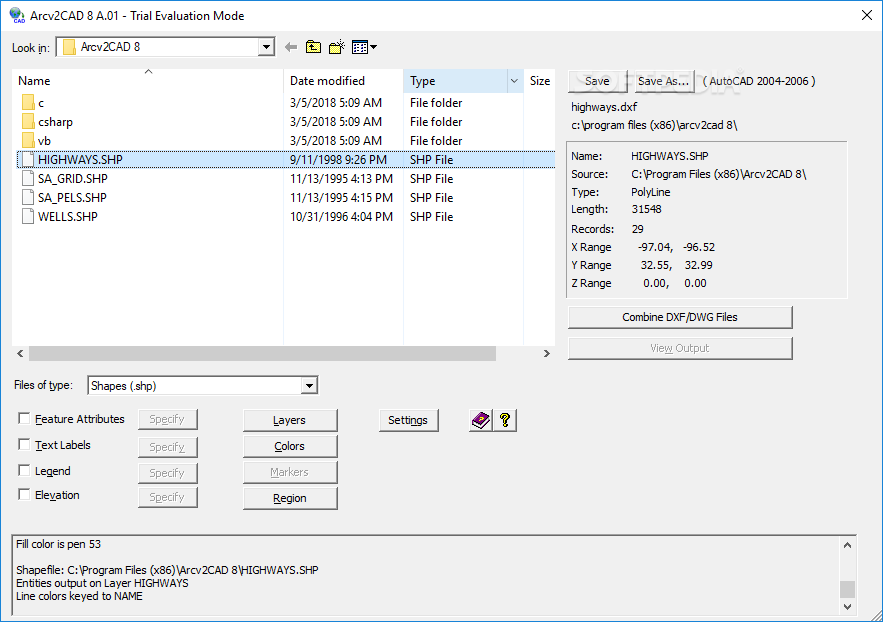Click the HIGHWAYS.SHP file icon

[28, 159]
